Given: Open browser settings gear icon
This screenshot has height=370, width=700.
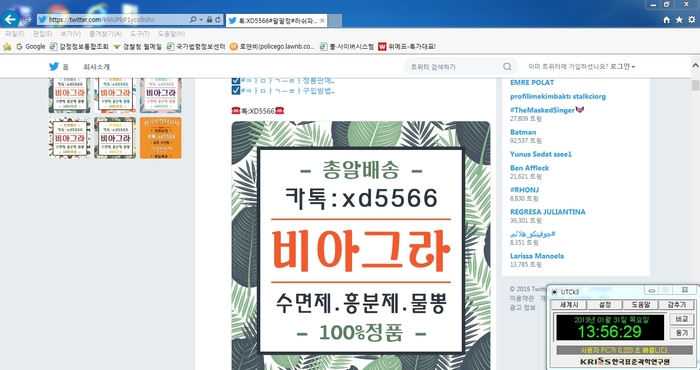Looking at the screenshot, I should pyautogui.click(x=692, y=20).
